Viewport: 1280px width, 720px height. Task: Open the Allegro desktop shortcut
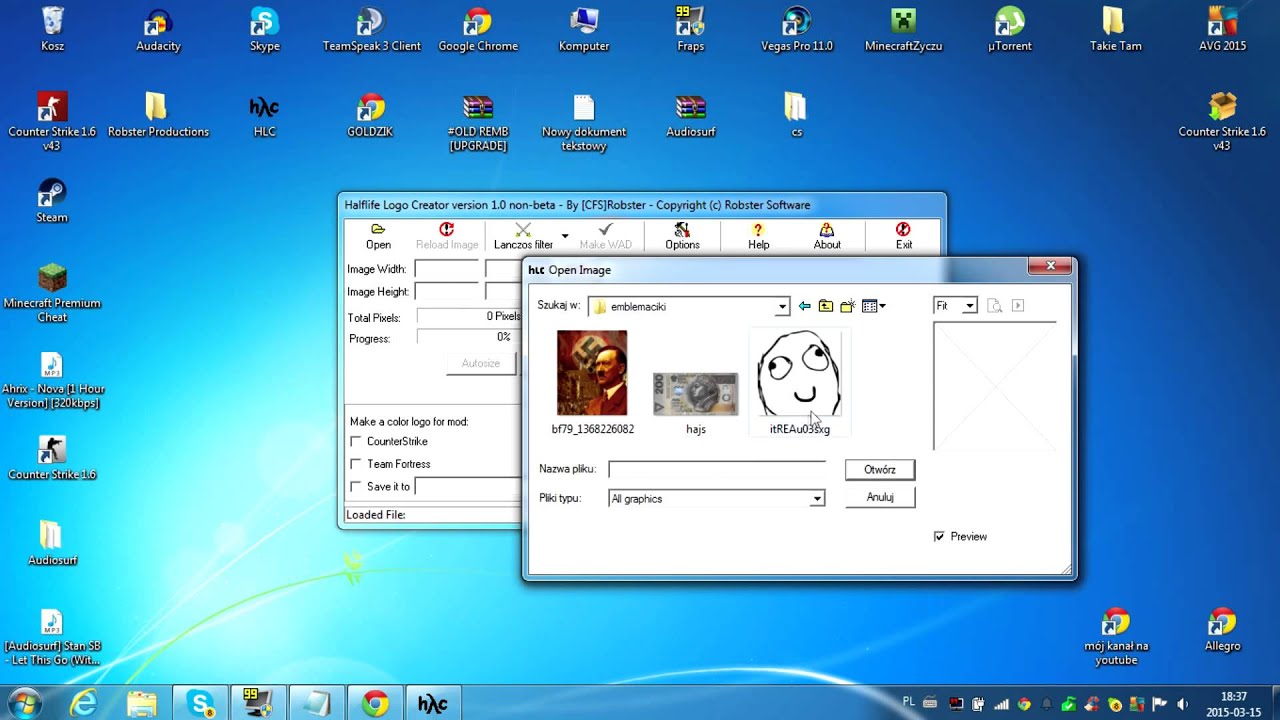(x=1222, y=630)
